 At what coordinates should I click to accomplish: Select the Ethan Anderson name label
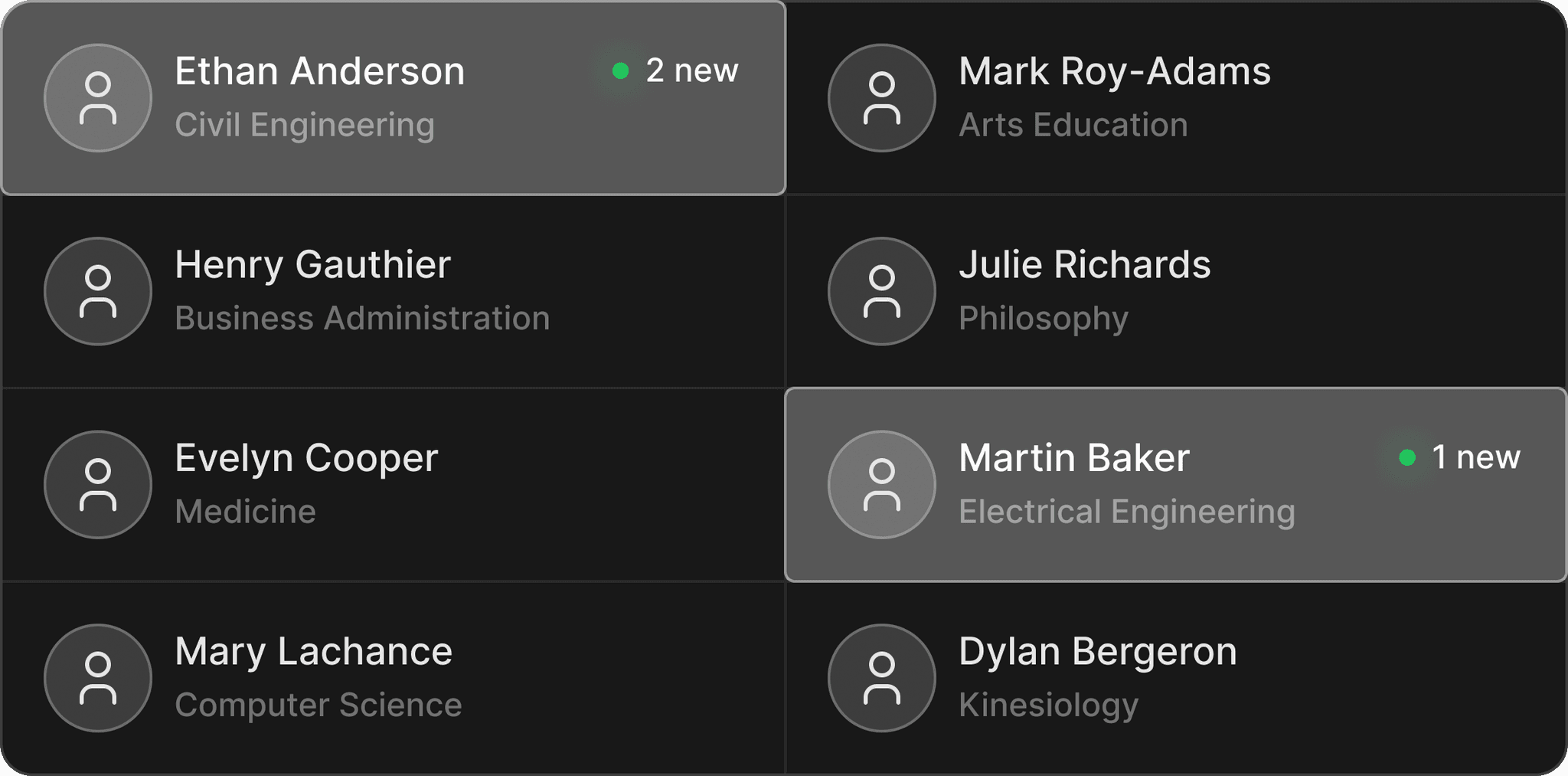coord(320,71)
